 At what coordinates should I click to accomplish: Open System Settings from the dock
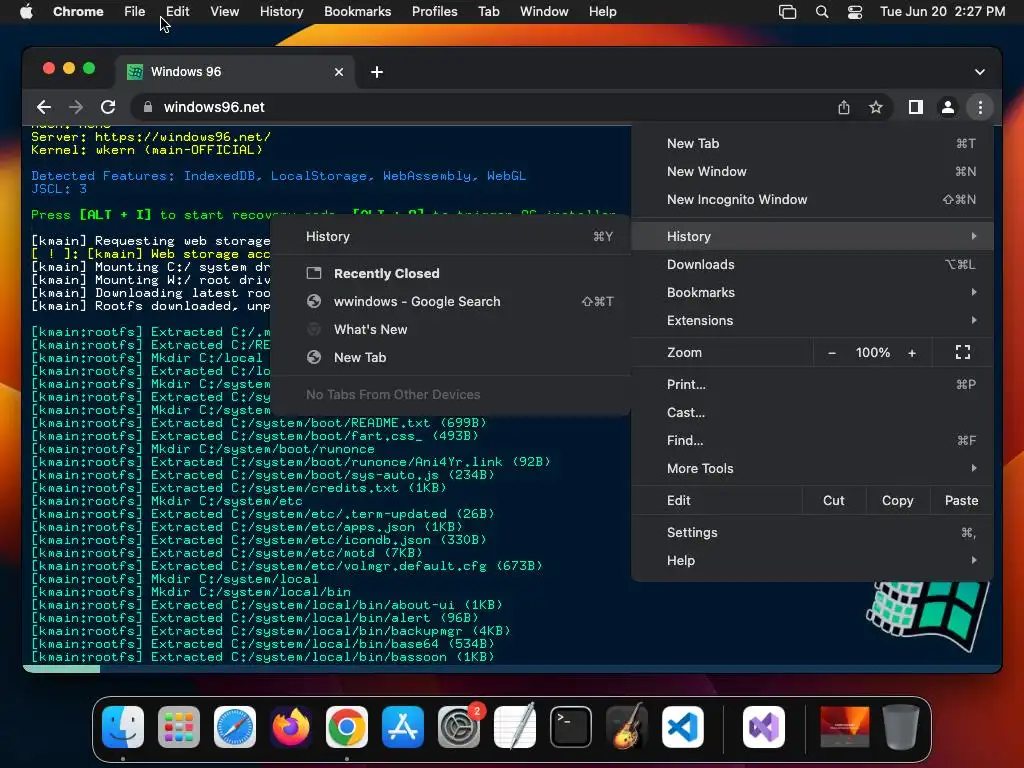(459, 727)
